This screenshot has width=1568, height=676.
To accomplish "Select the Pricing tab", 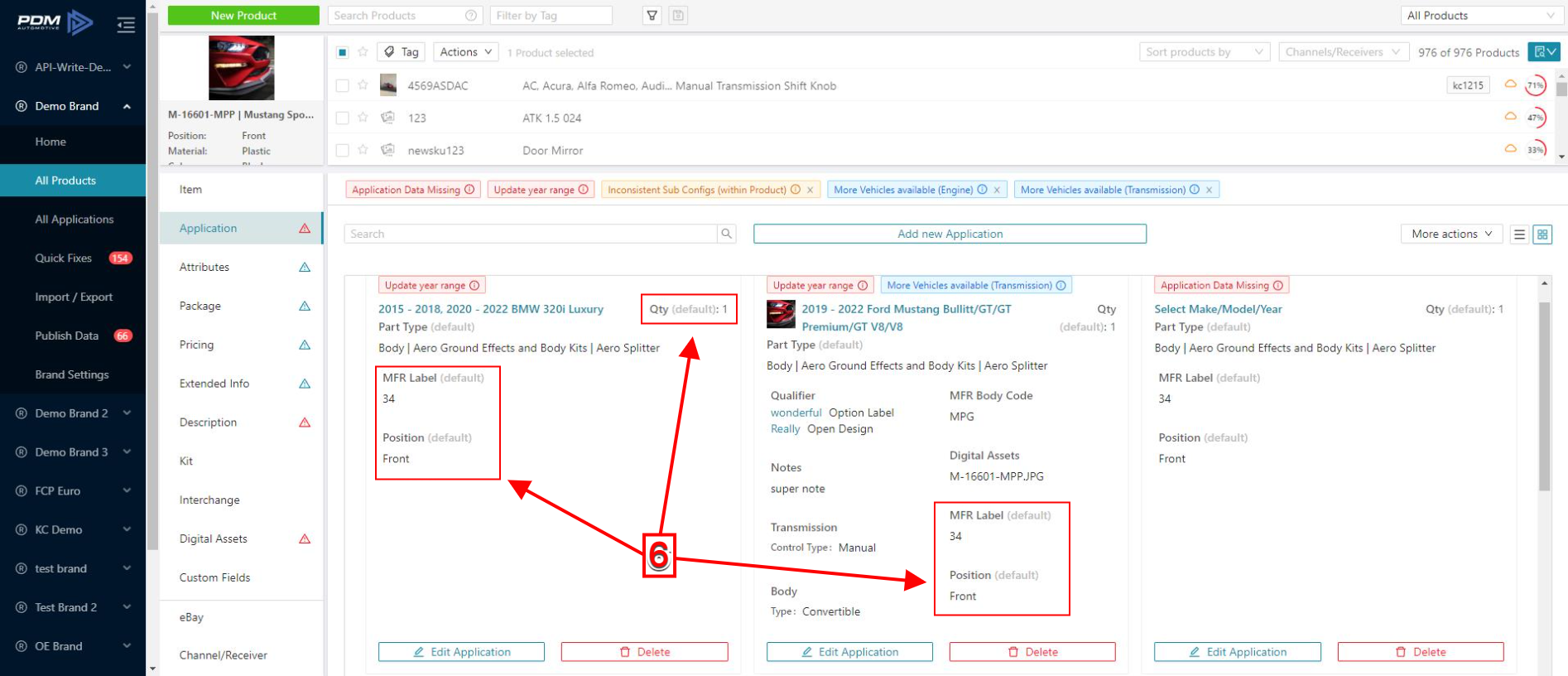I will coord(241,345).
